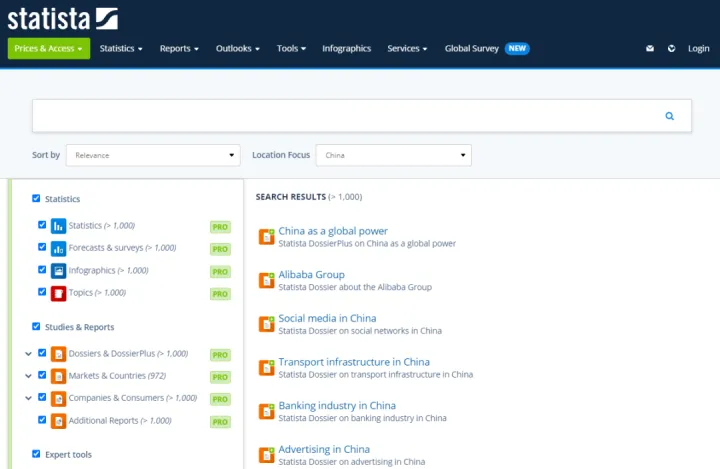Uncheck the Infographics checkbox
The image size is (720, 469).
click(42, 269)
